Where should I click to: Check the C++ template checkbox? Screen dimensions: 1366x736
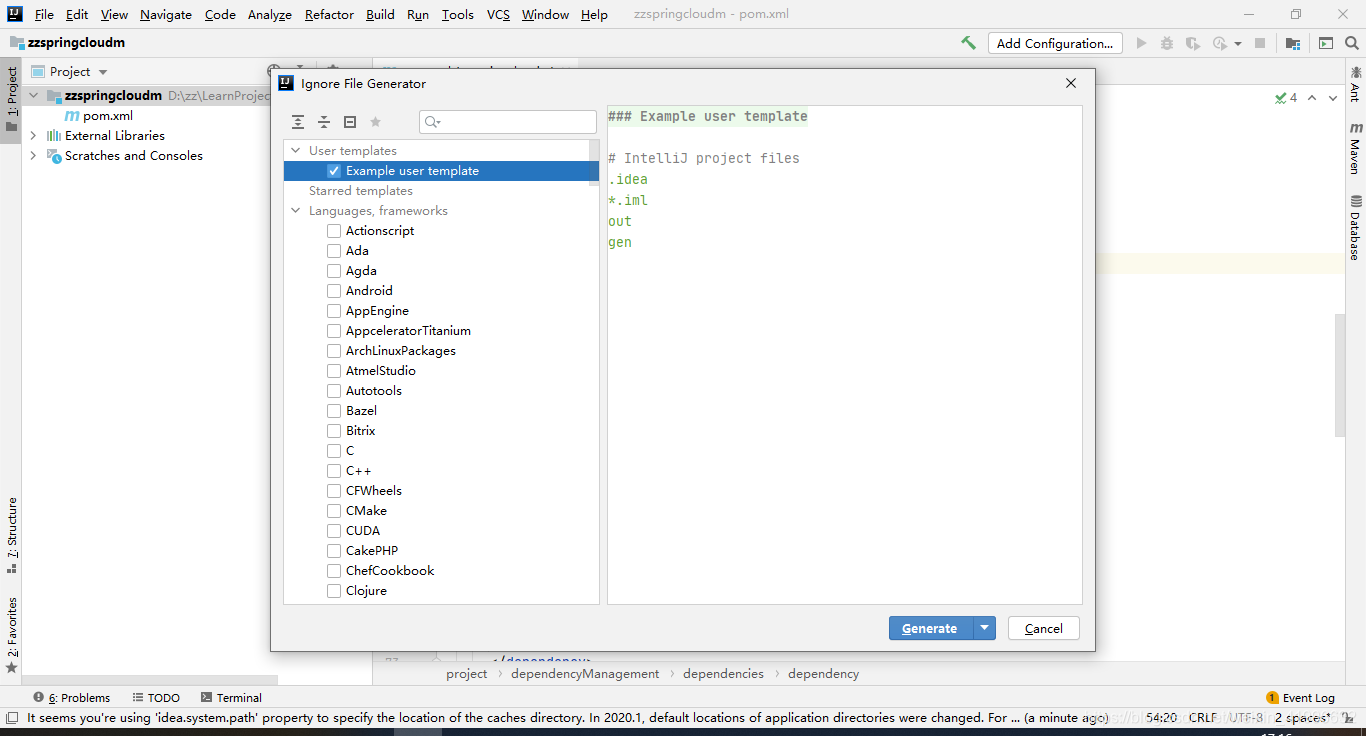[x=334, y=471]
